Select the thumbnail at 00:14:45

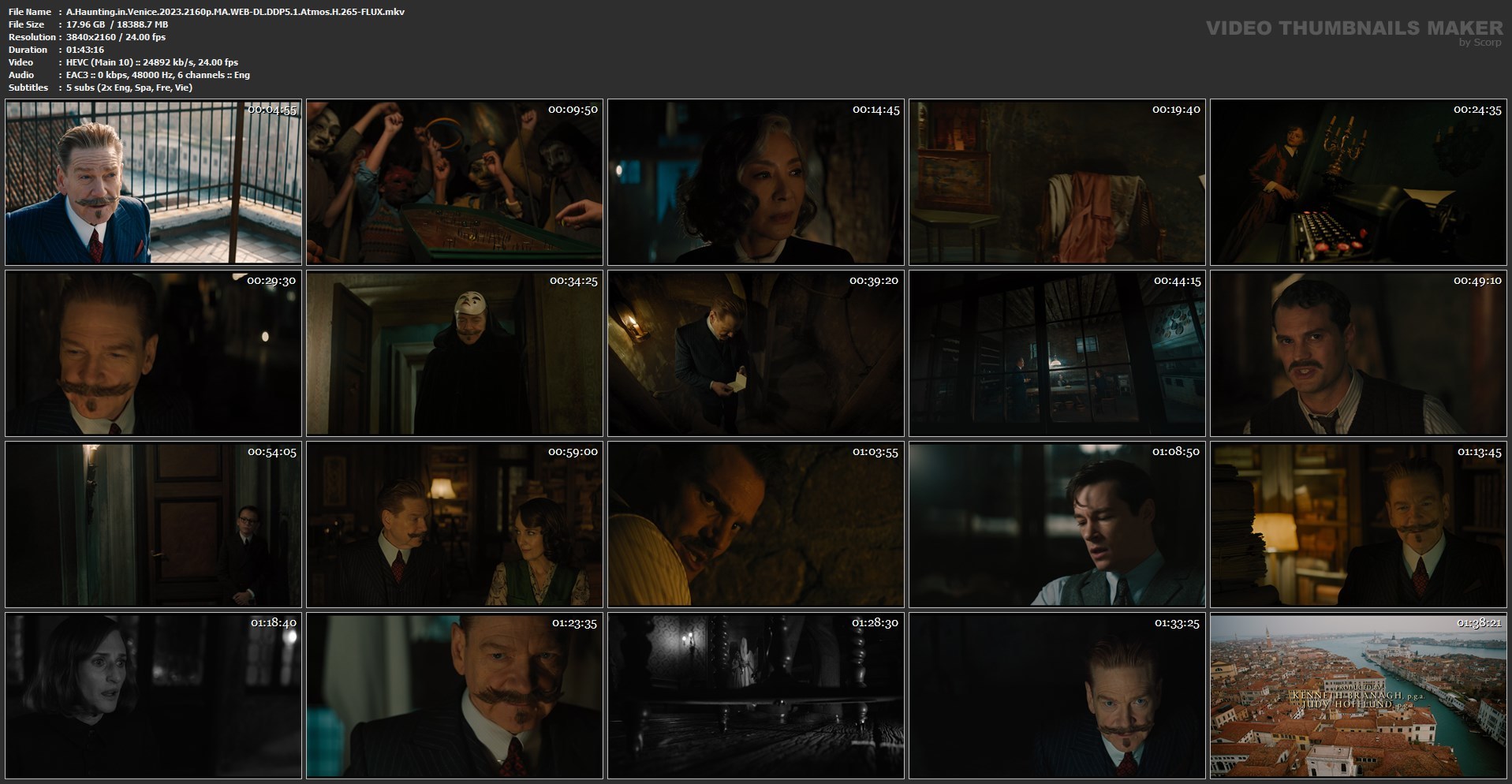[x=756, y=182]
